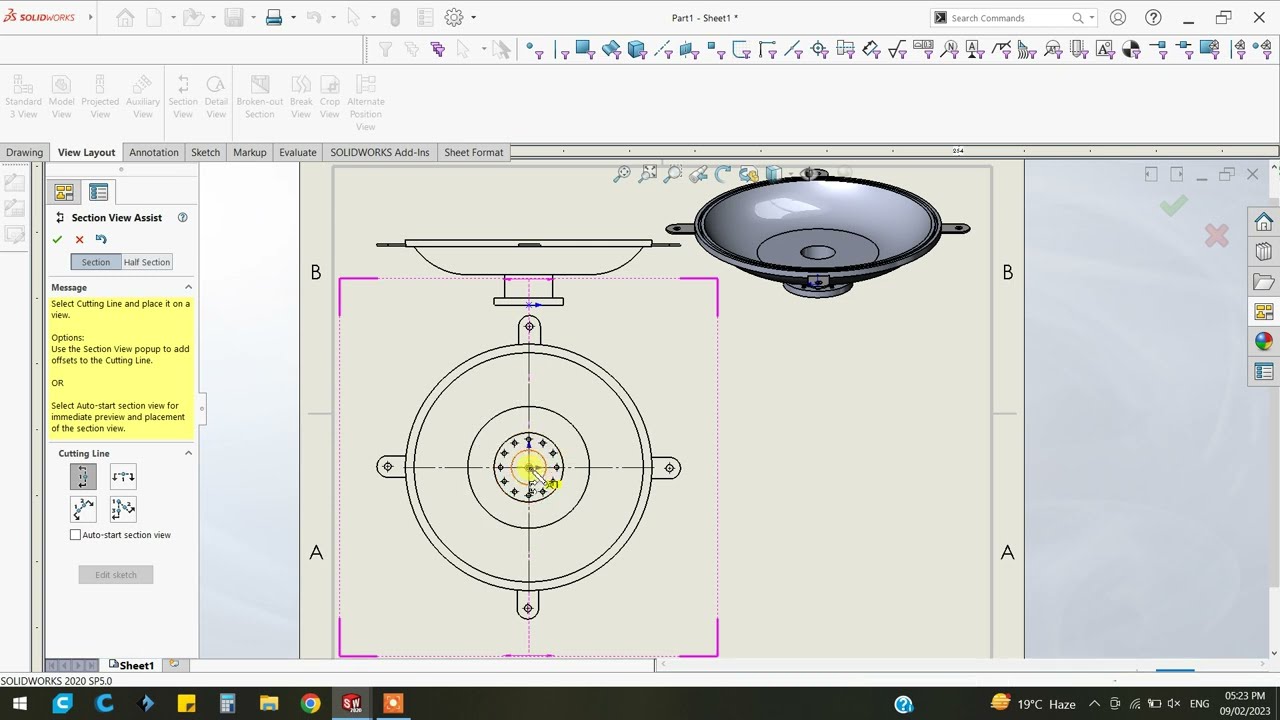The image size is (1280, 720).
Task: Open File Explorer in task pane
Action: (x=1264, y=282)
